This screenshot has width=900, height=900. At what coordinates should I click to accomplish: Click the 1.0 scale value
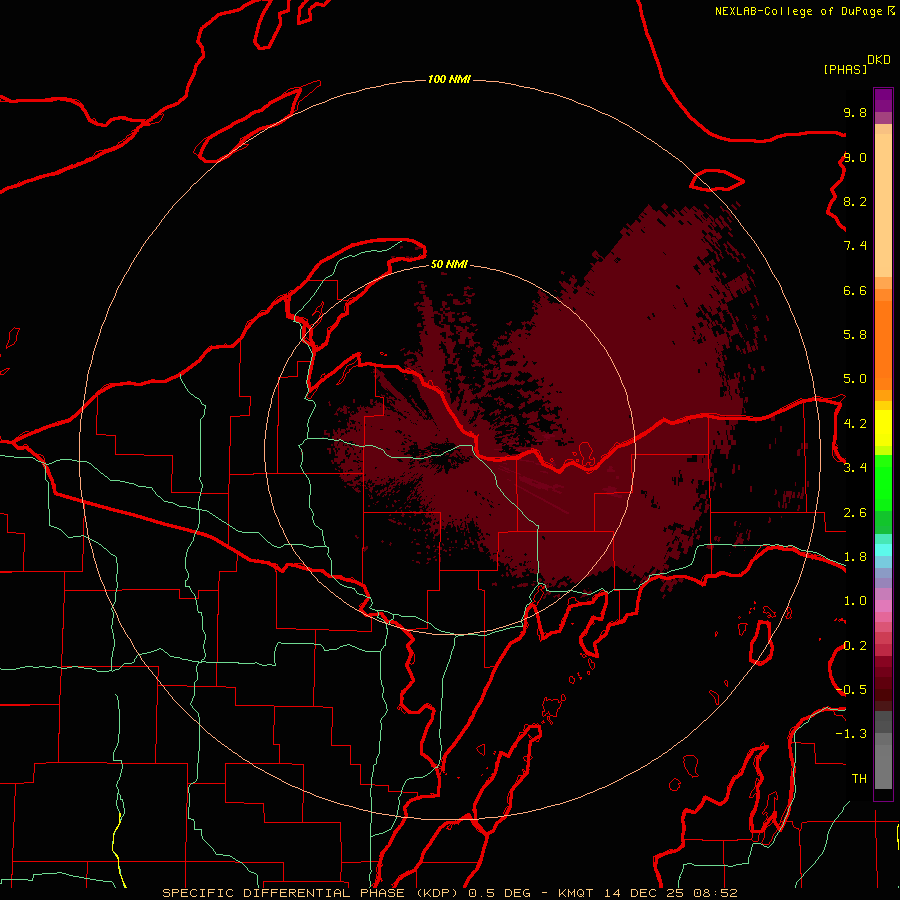(x=855, y=601)
